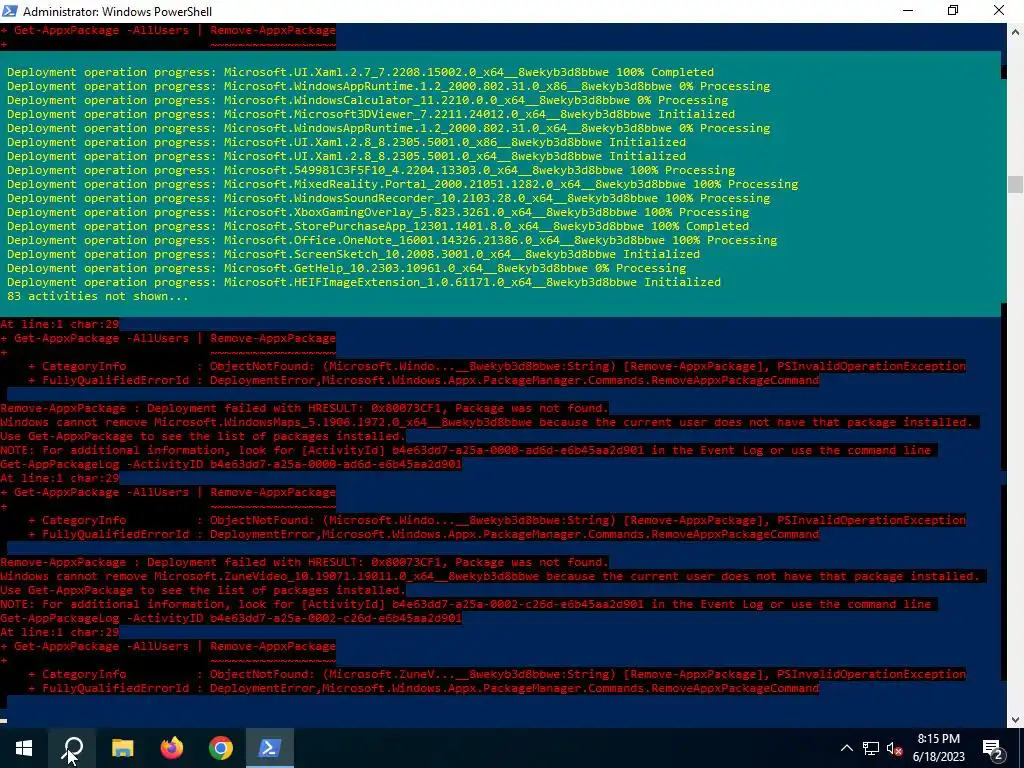Click the WindowsAppRuntime x64 progress line
Viewport: 1024px width, 768px height.
[x=388, y=128]
